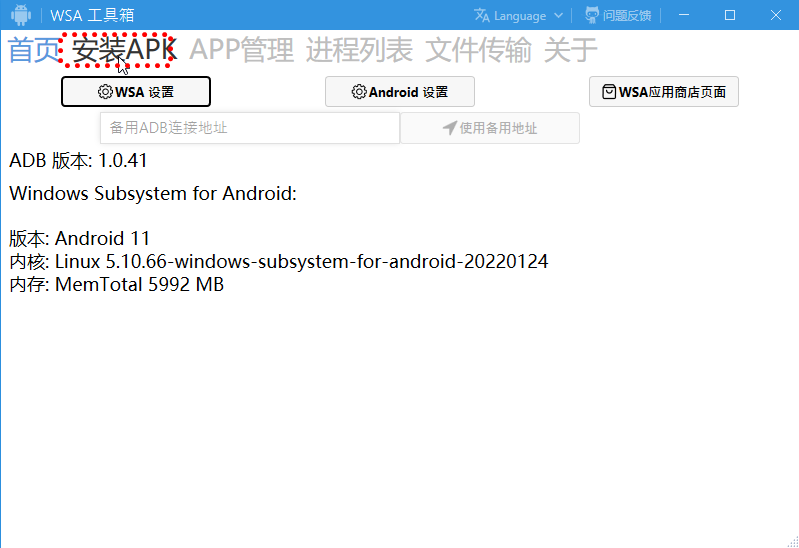Open the Language selection menu

click(520, 16)
